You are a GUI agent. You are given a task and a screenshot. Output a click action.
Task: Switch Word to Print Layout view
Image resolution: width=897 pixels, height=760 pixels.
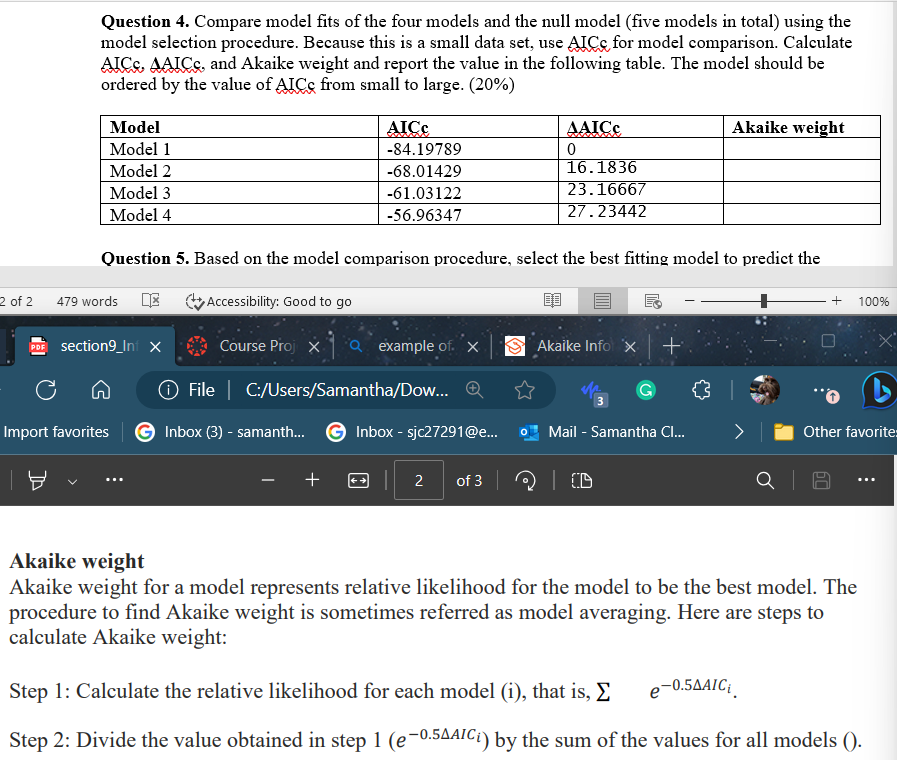tap(602, 301)
